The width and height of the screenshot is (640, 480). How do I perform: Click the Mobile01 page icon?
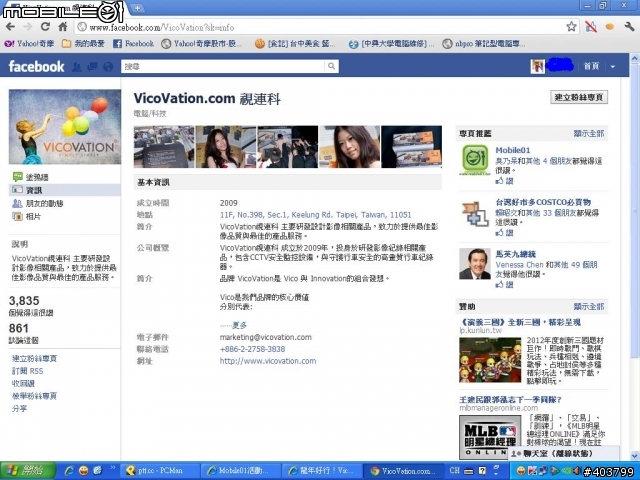click(475, 160)
